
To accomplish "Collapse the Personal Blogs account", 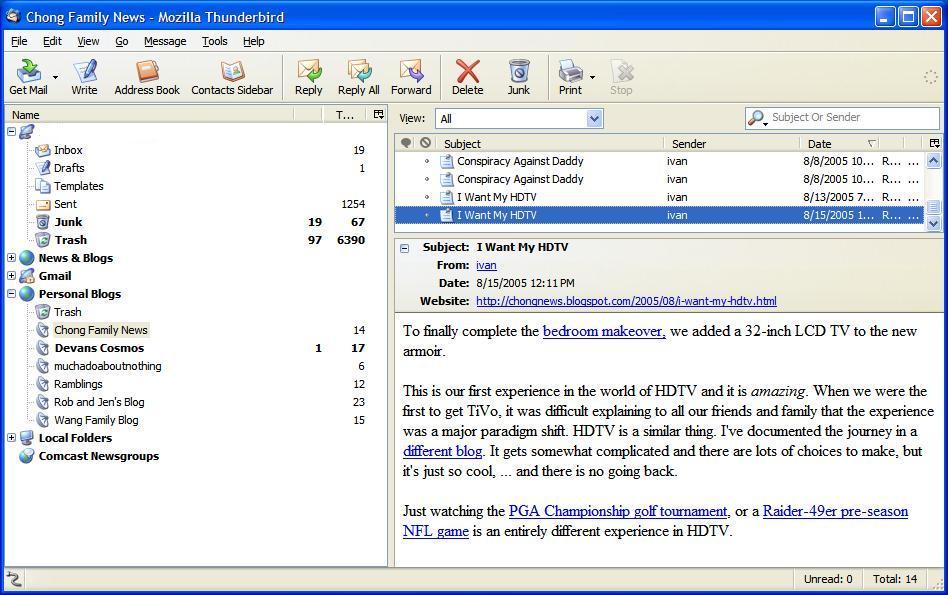I will pos(11,294).
